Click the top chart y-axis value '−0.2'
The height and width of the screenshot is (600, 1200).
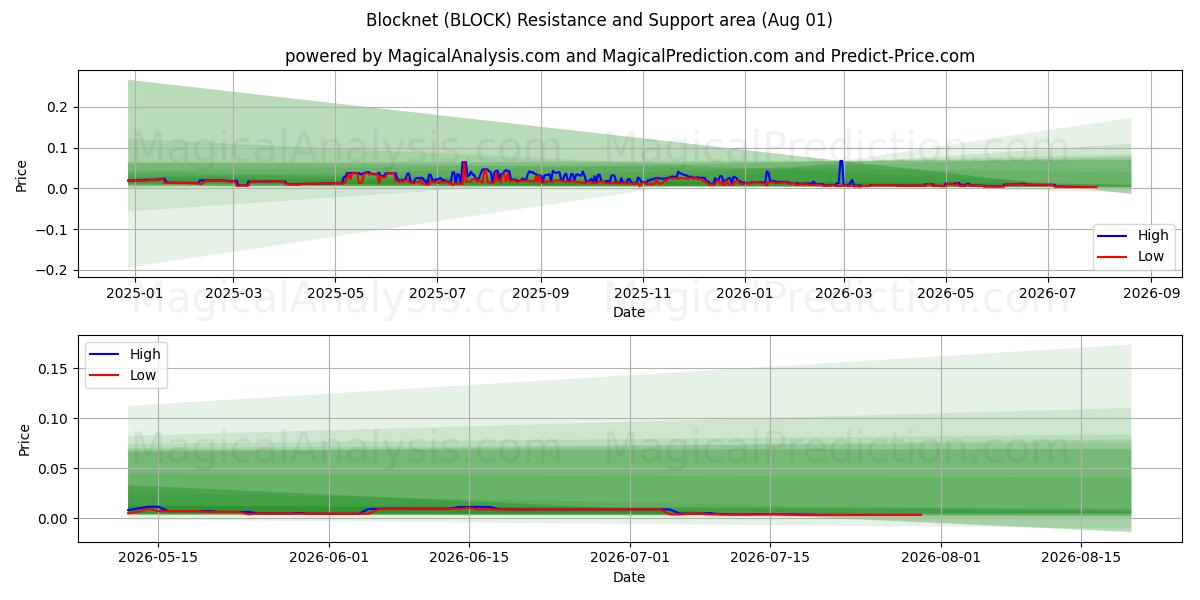coord(54,271)
